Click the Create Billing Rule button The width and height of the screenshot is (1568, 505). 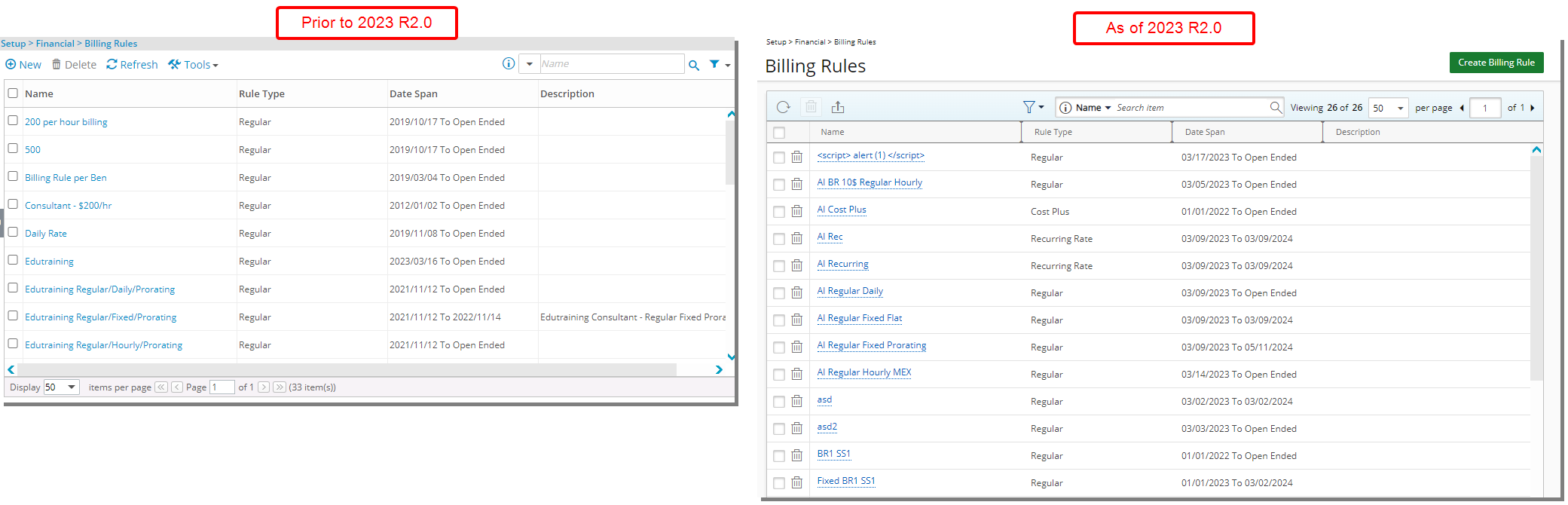click(x=1496, y=63)
